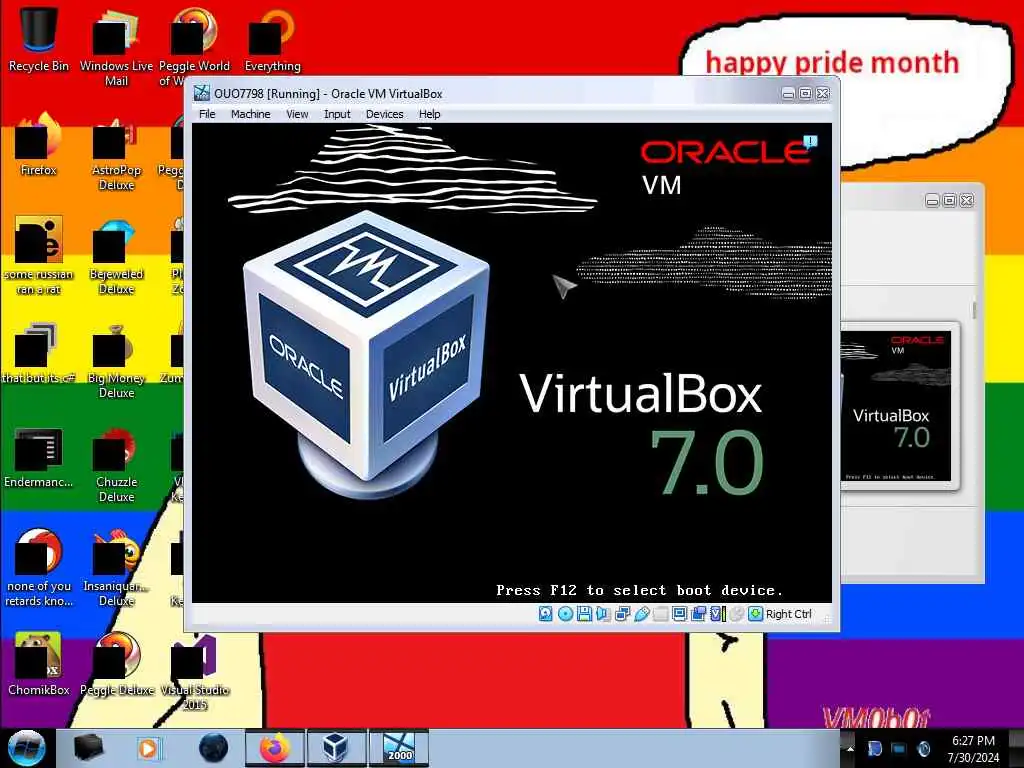Screen dimensions: 1024x768
Task: Click inside the running VM boot screen
Action: pyautogui.click(x=511, y=362)
